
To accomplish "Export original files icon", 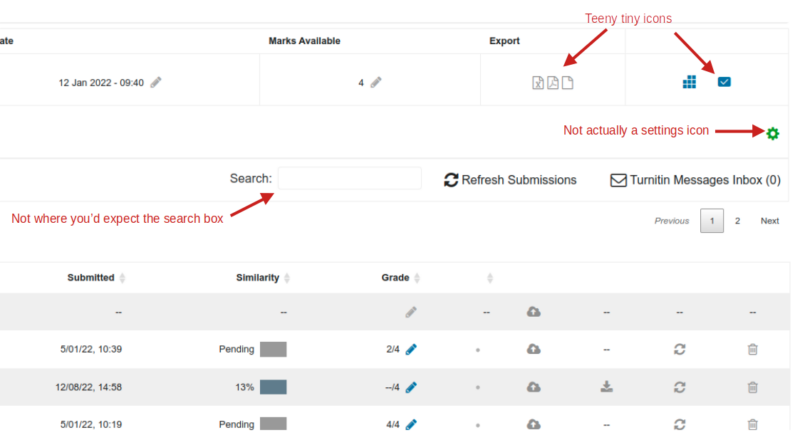I will tap(567, 83).
